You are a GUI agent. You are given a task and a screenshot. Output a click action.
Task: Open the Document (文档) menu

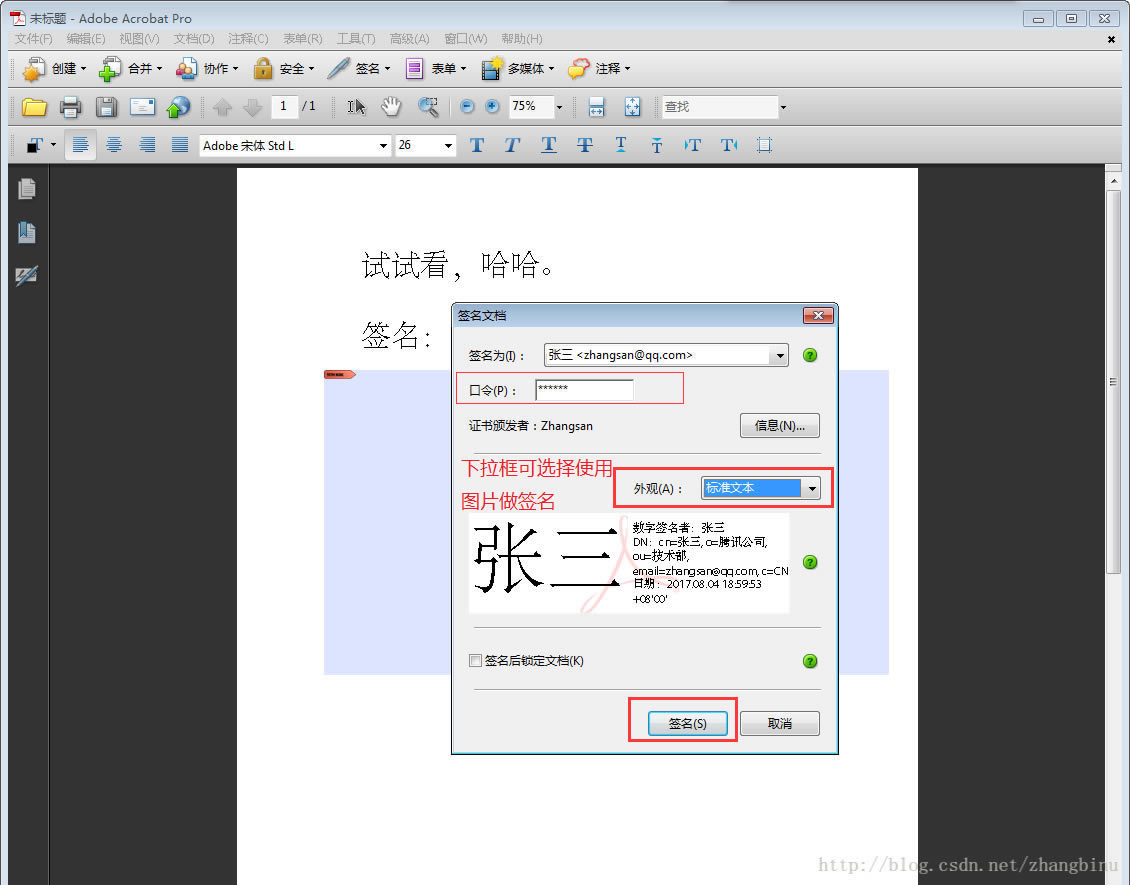pos(194,39)
